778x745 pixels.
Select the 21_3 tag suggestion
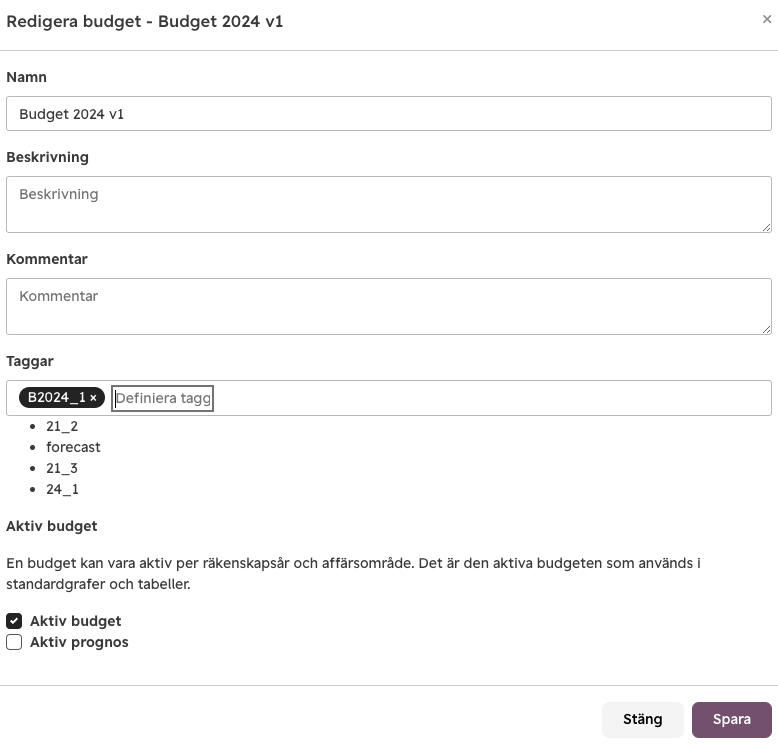[62, 469]
